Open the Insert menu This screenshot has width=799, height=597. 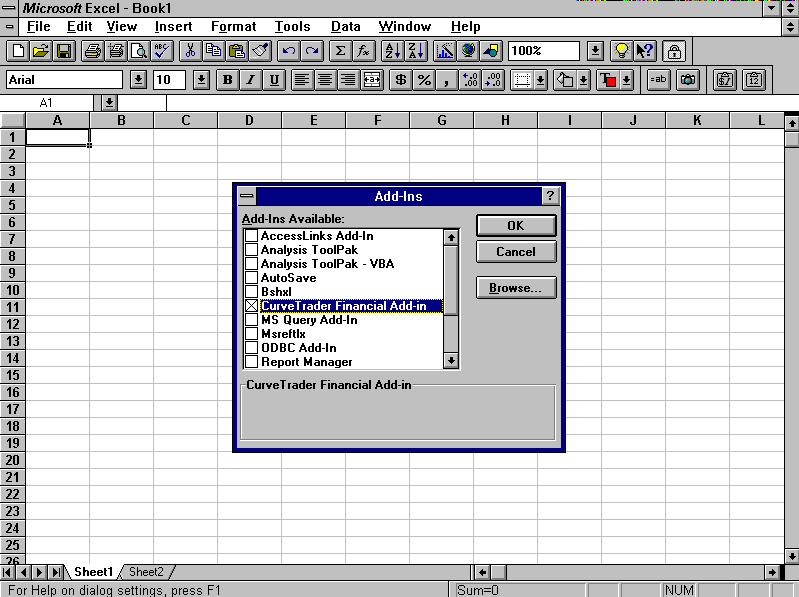[173, 26]
